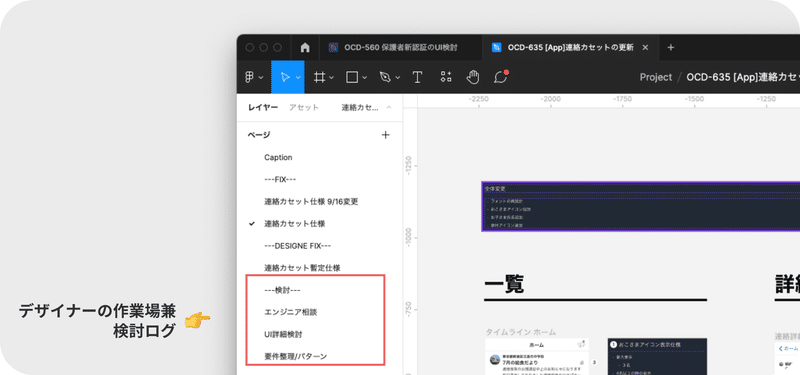This screenshot has height=375, width=800.
Task: Switch to OCD-635 [App]連絡カセットの更新 tab
Action: pyautogui.click(x=570, y=47)
